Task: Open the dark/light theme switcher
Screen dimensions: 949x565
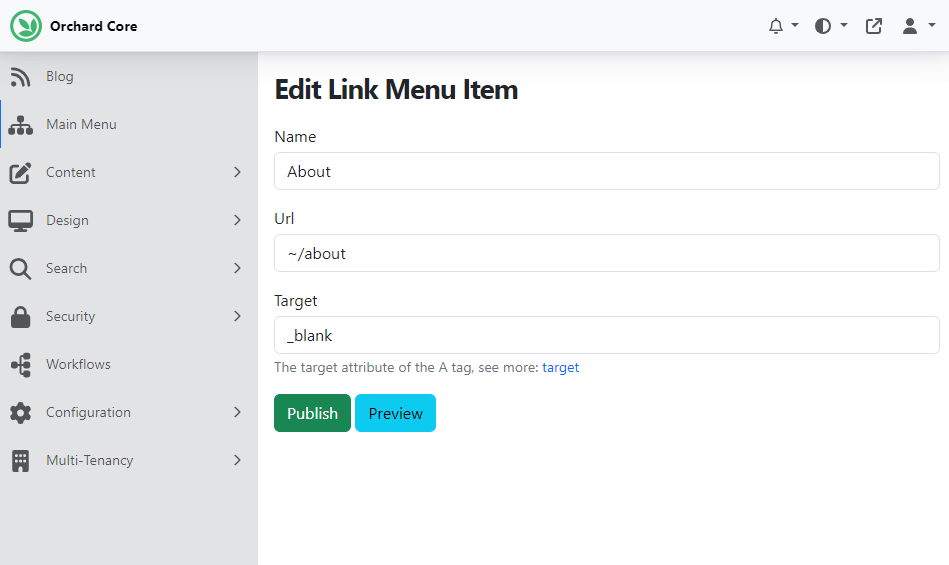Action: tap(823, 26)
